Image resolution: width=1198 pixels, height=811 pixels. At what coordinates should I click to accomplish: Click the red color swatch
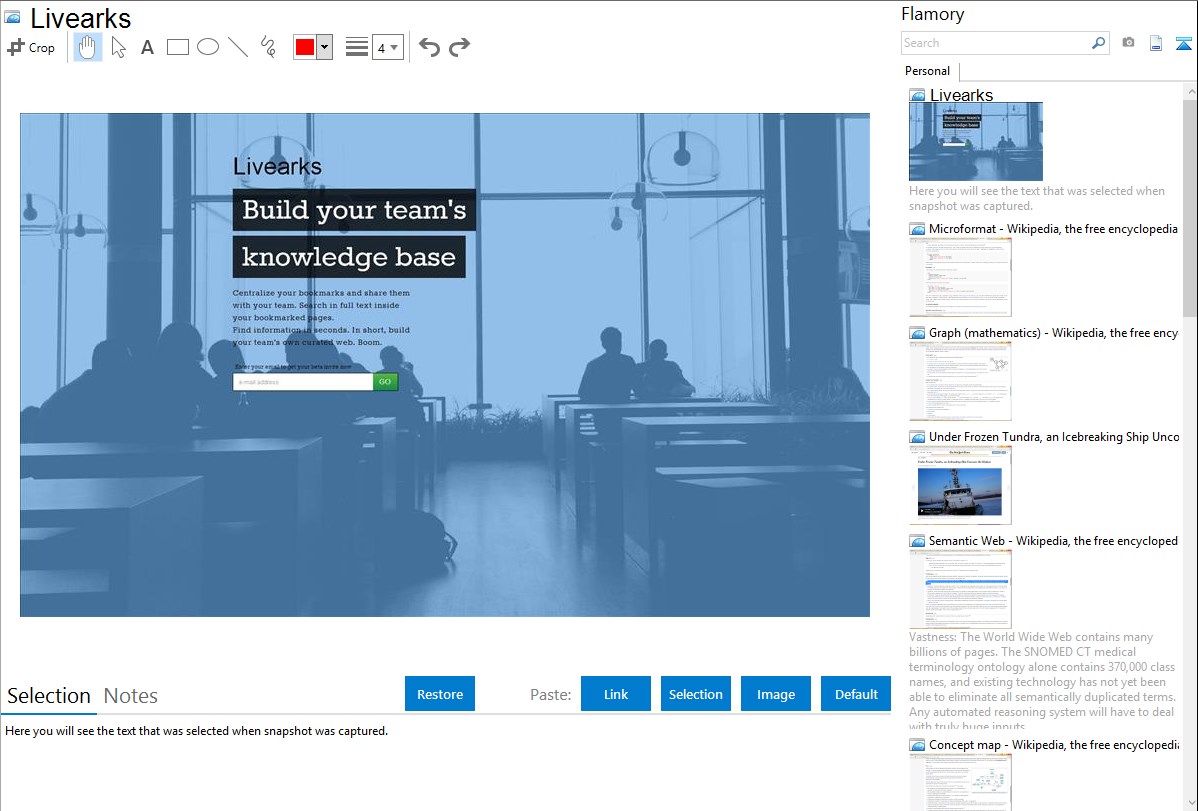click(305, 47)
